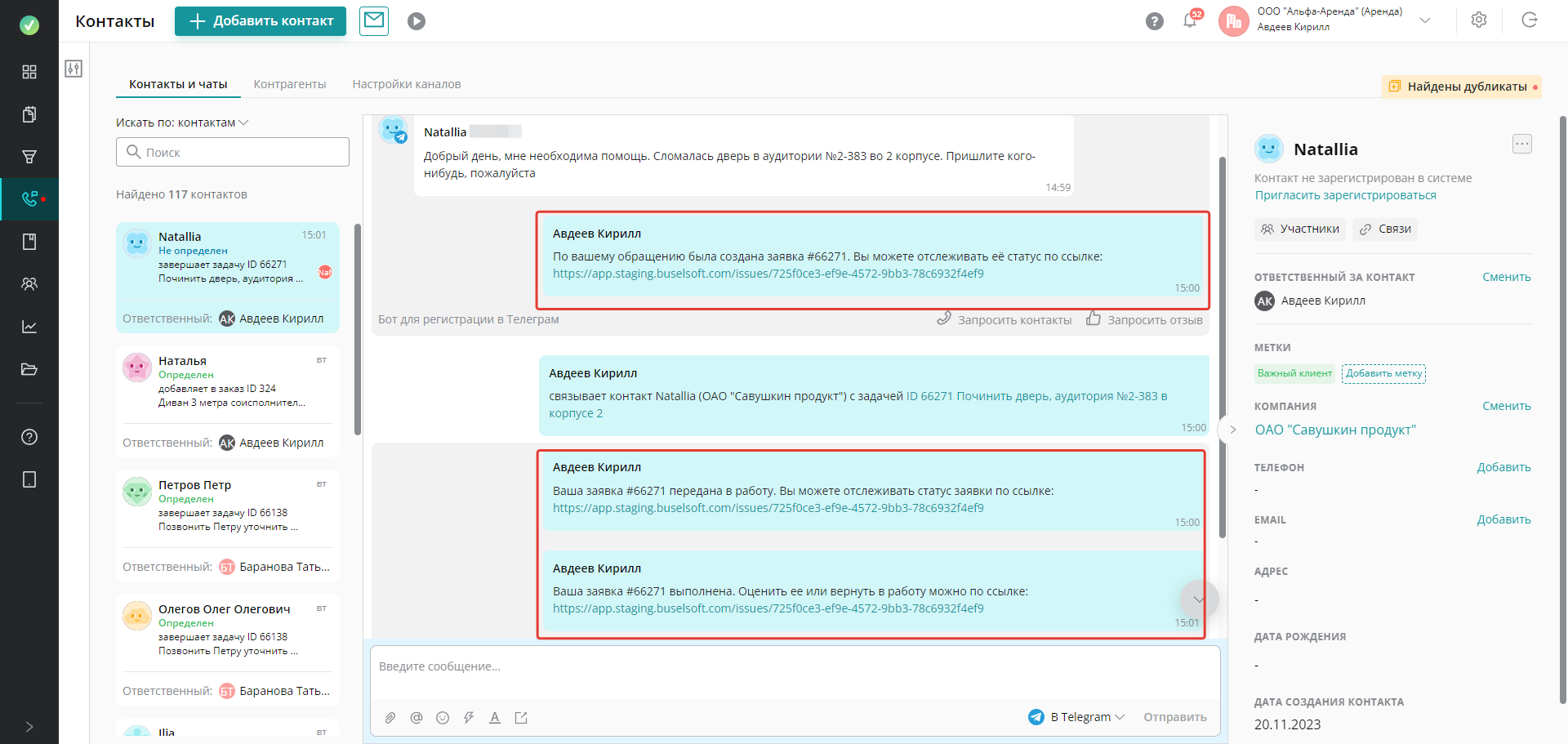Expand the company account dropdown

tap(1425, 20)
